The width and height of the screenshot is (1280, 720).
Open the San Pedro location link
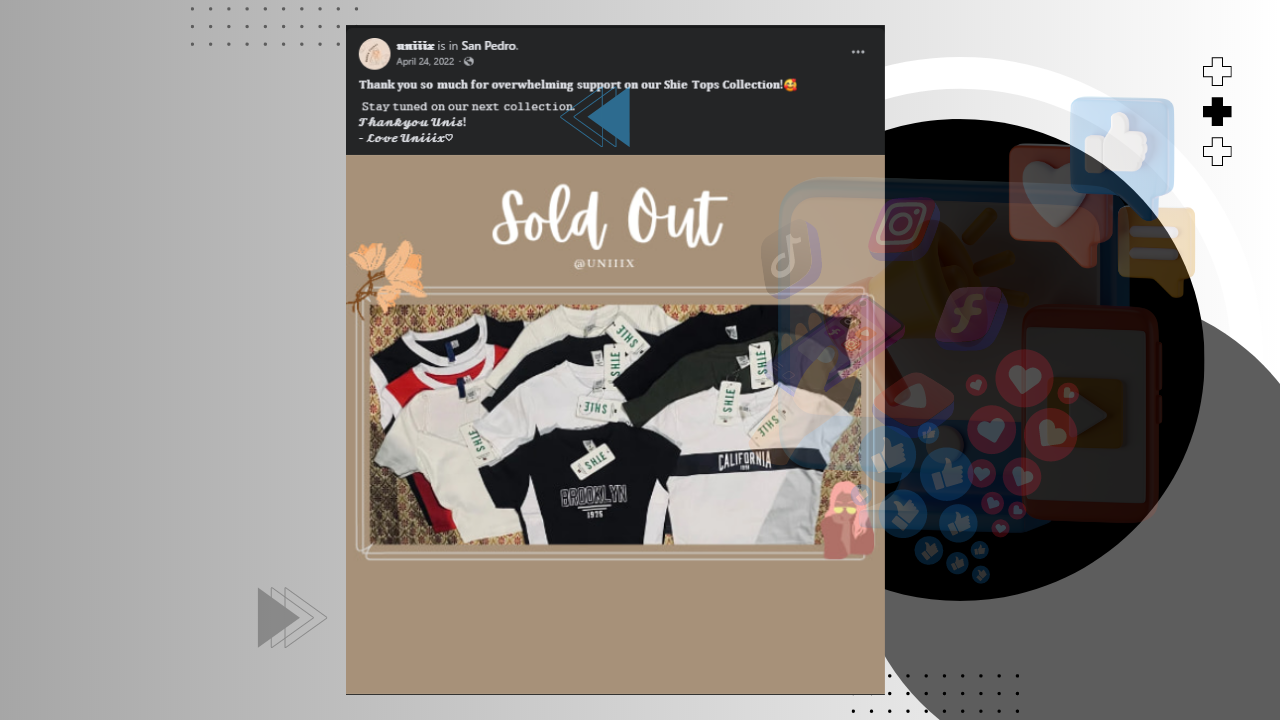[x=488, y=46]
